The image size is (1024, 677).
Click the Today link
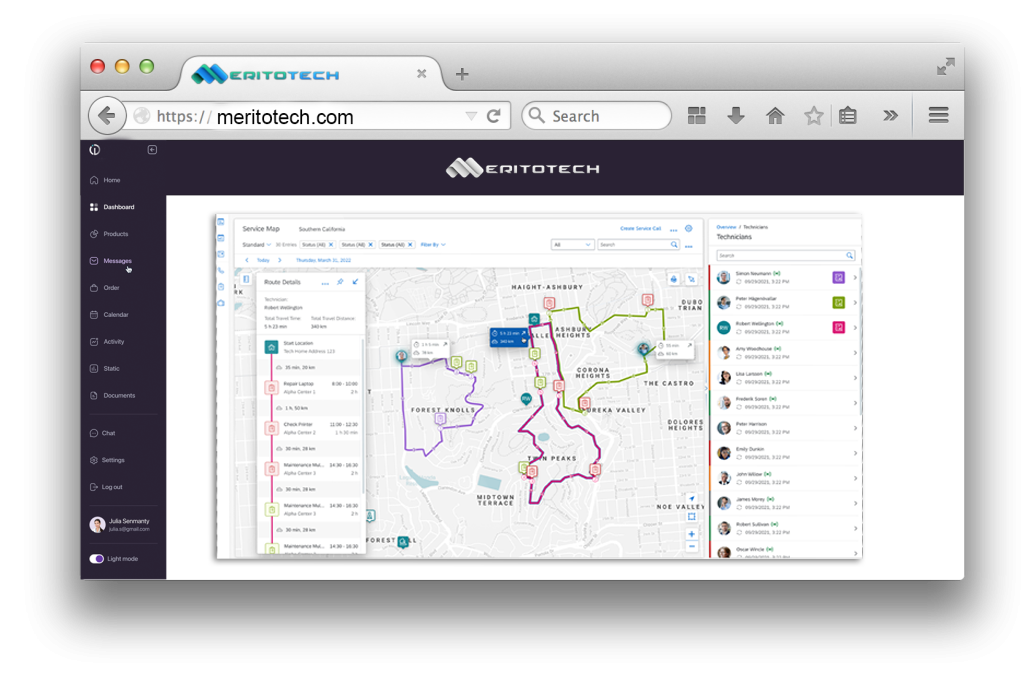[263, 260]
